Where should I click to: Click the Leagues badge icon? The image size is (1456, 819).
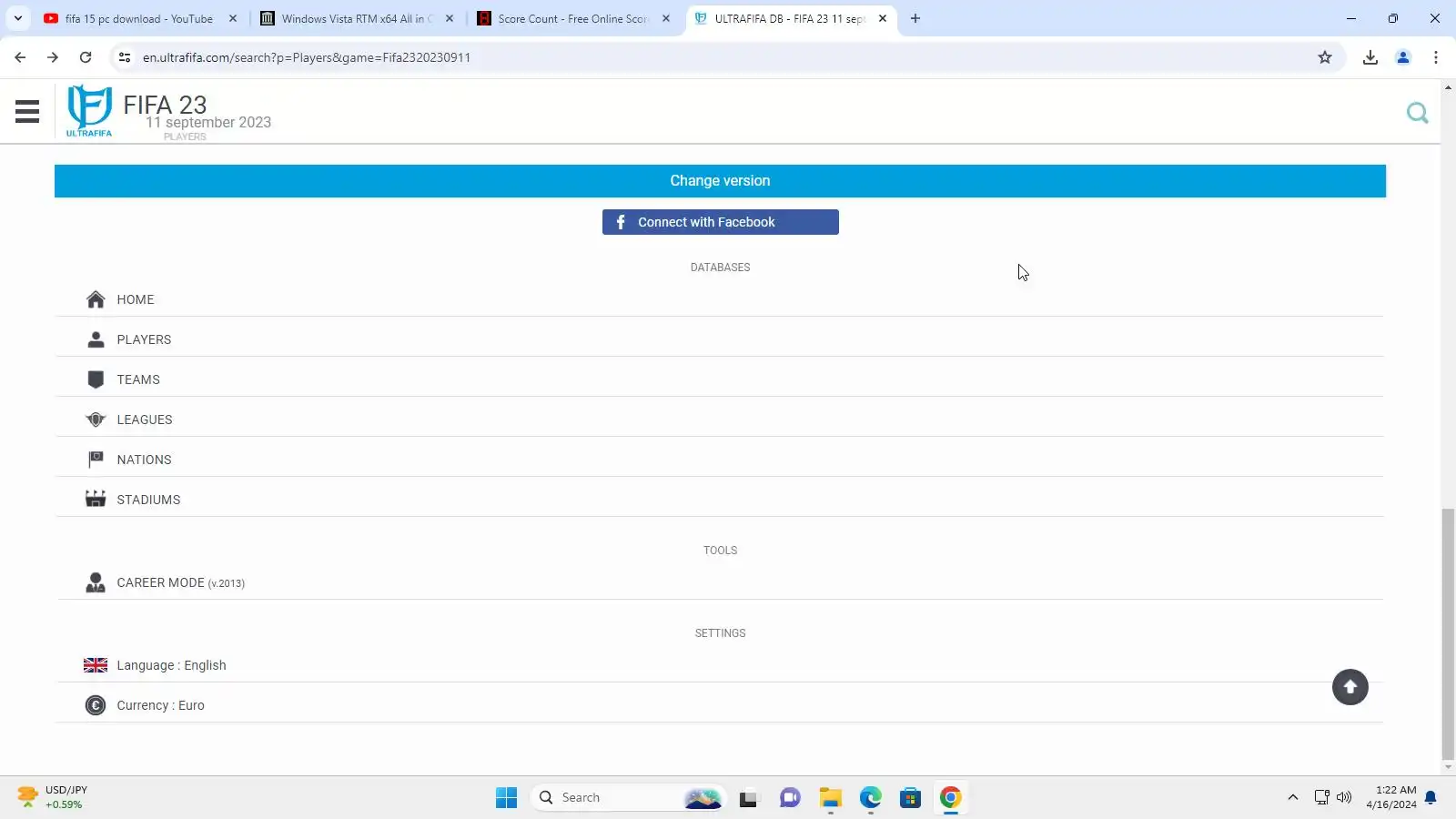[96, 420]
